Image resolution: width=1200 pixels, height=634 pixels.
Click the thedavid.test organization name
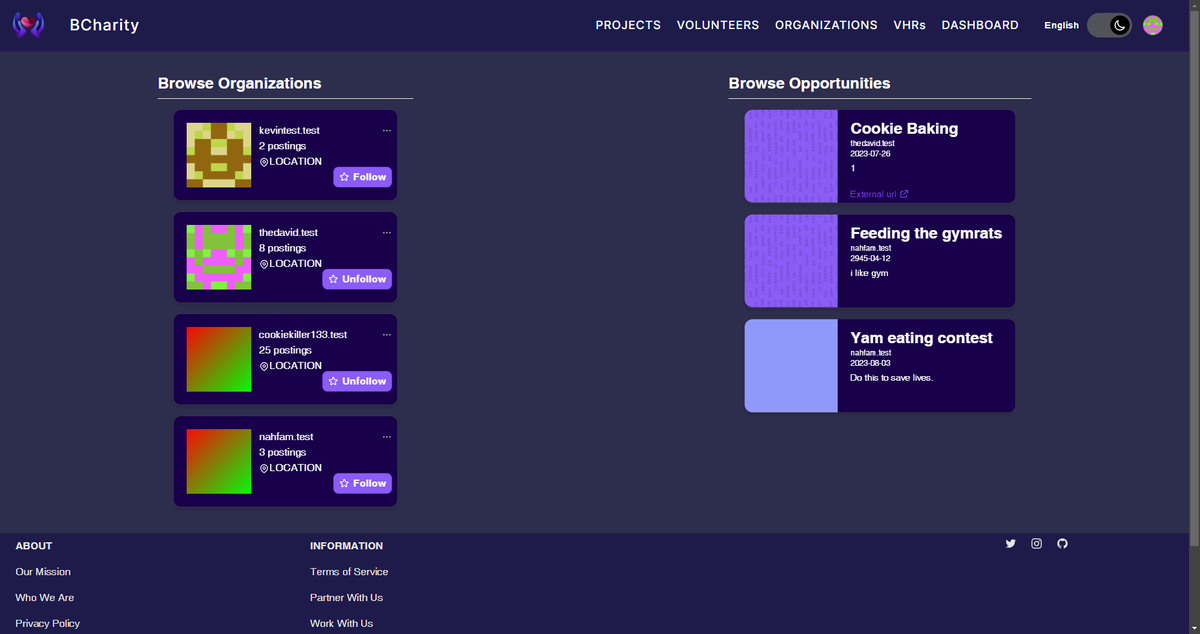(288, 233)
